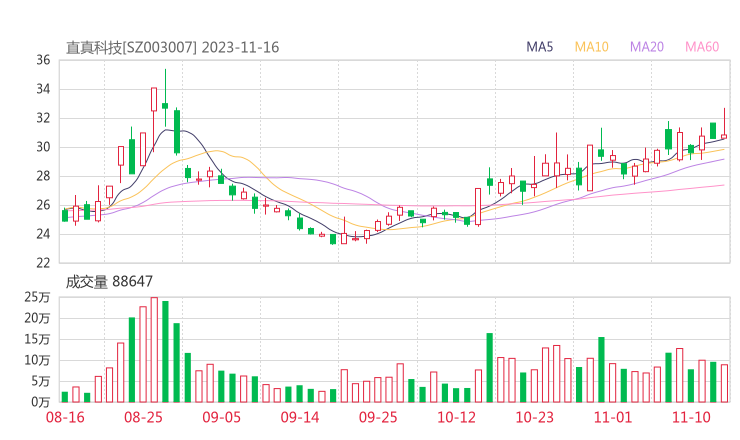The width and height of the screenshot is (740, 440).
Task: Click the 32 price axis label
Action: [x=43, y=118]
